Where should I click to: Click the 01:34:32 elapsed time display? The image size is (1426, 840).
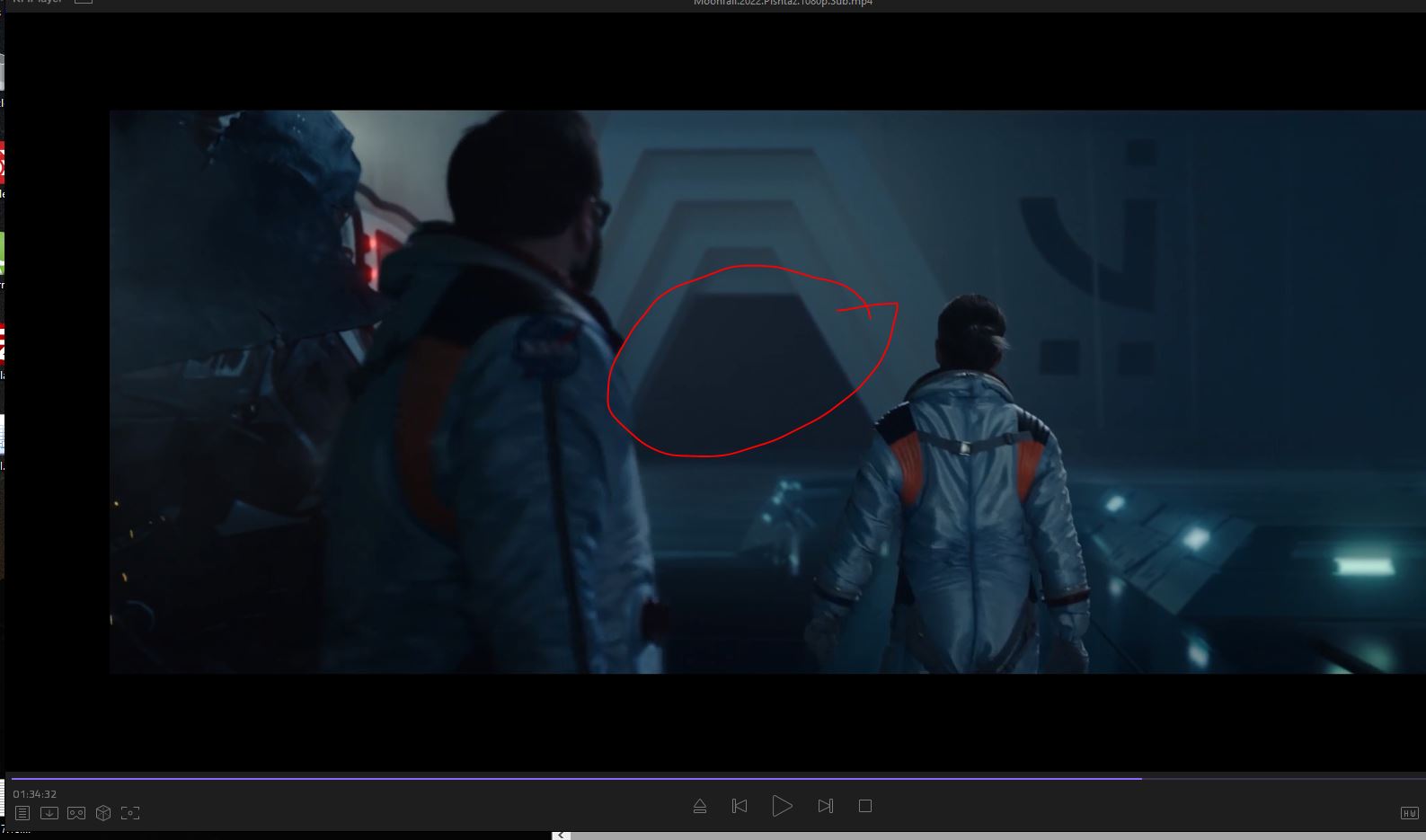35,794
